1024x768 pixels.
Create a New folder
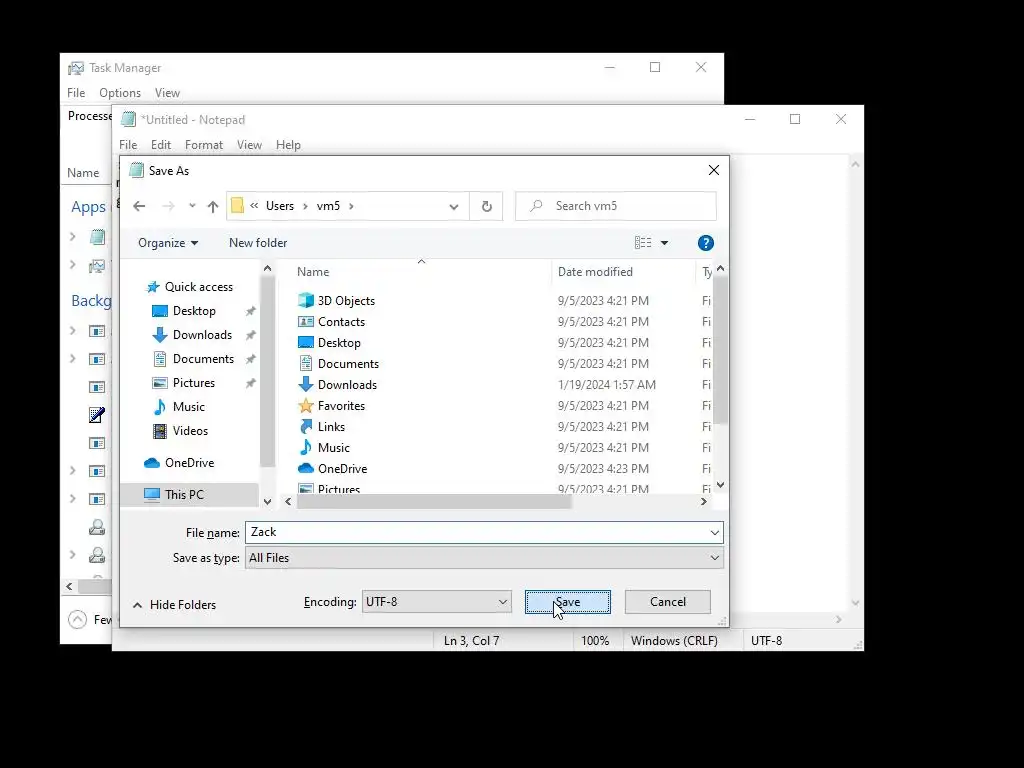[258, 243]
